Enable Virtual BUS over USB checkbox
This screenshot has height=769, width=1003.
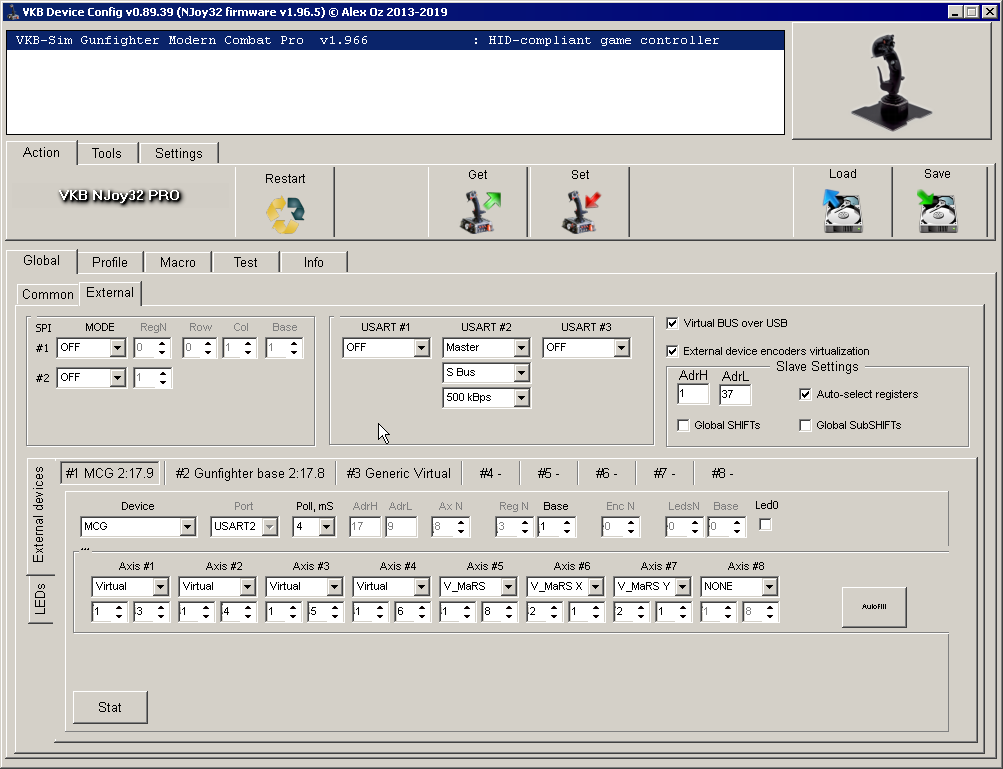pos(672,323)
